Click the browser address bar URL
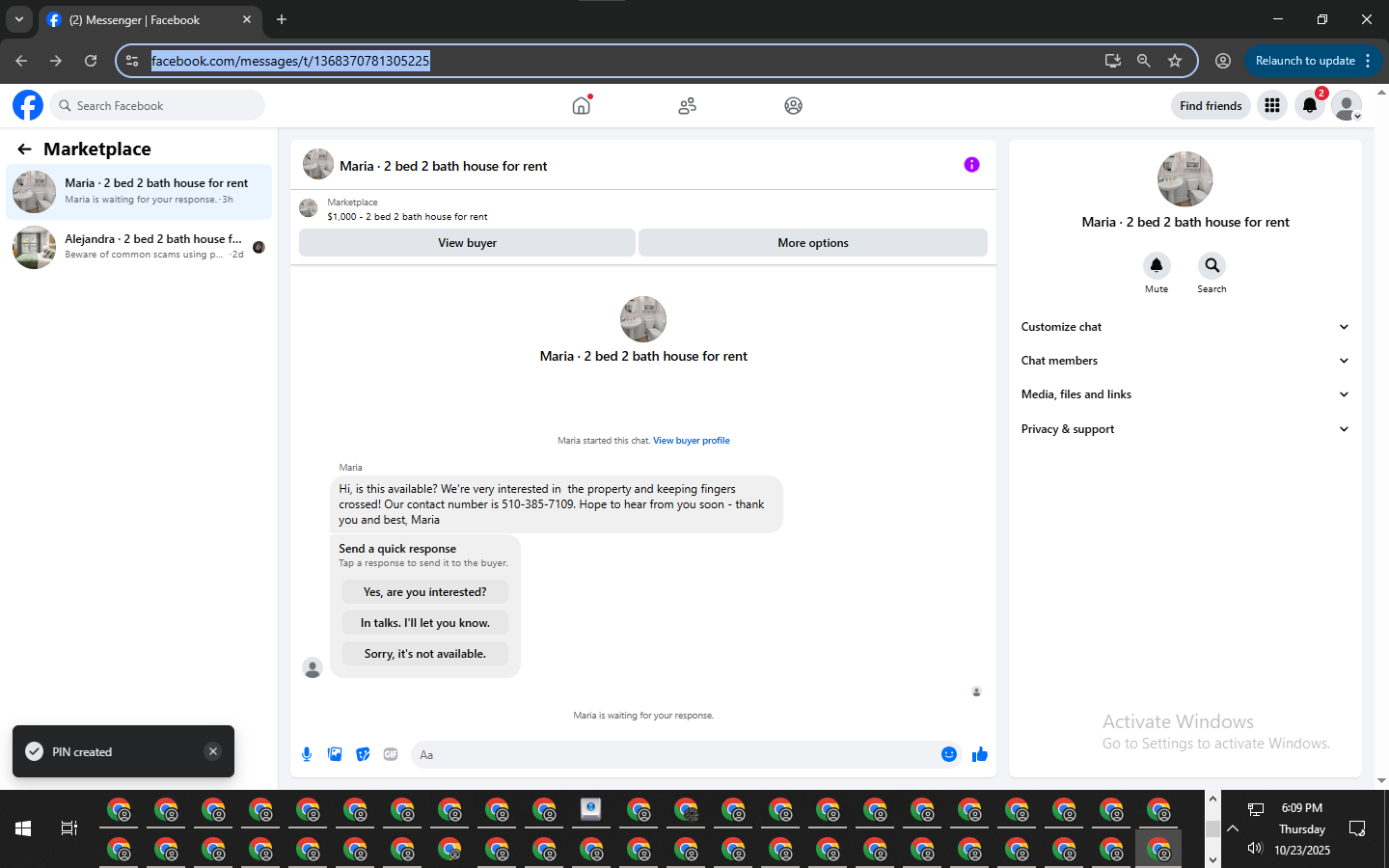Screen dimensions: 1389x868 (290, 61)
